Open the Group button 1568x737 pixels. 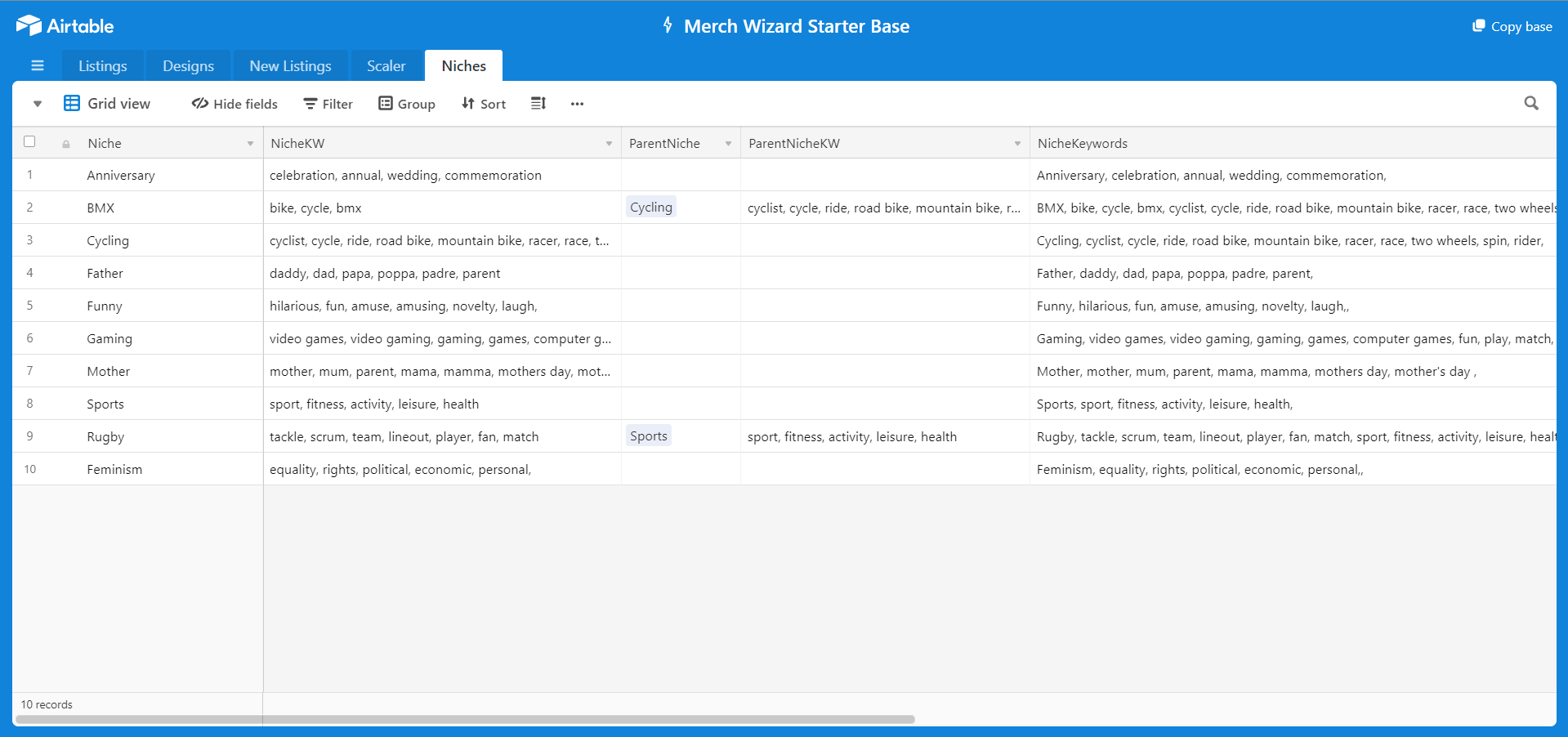click(406, 104)
